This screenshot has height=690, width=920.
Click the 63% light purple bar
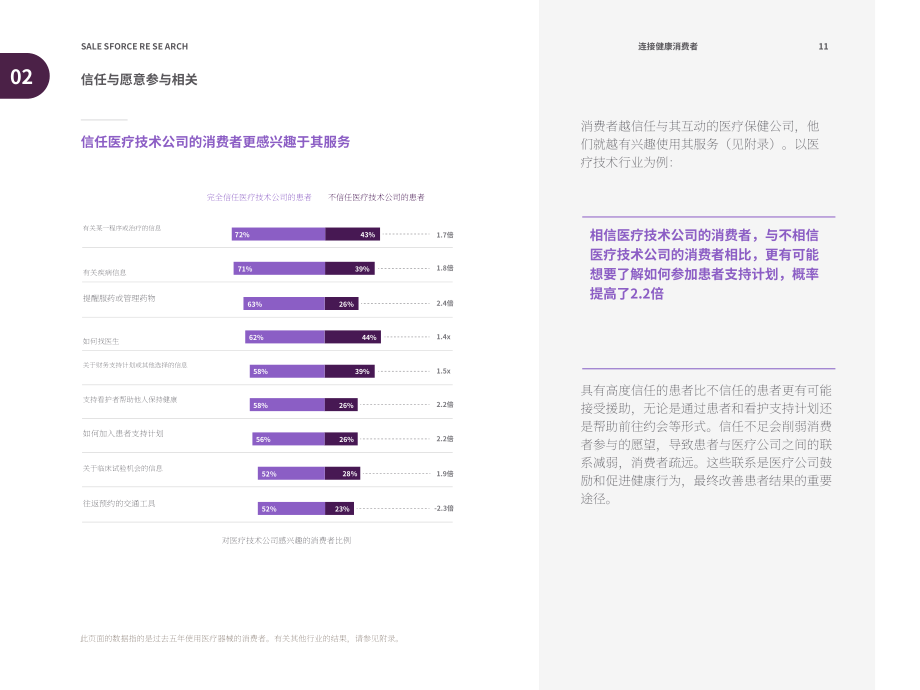click(284, 304)
